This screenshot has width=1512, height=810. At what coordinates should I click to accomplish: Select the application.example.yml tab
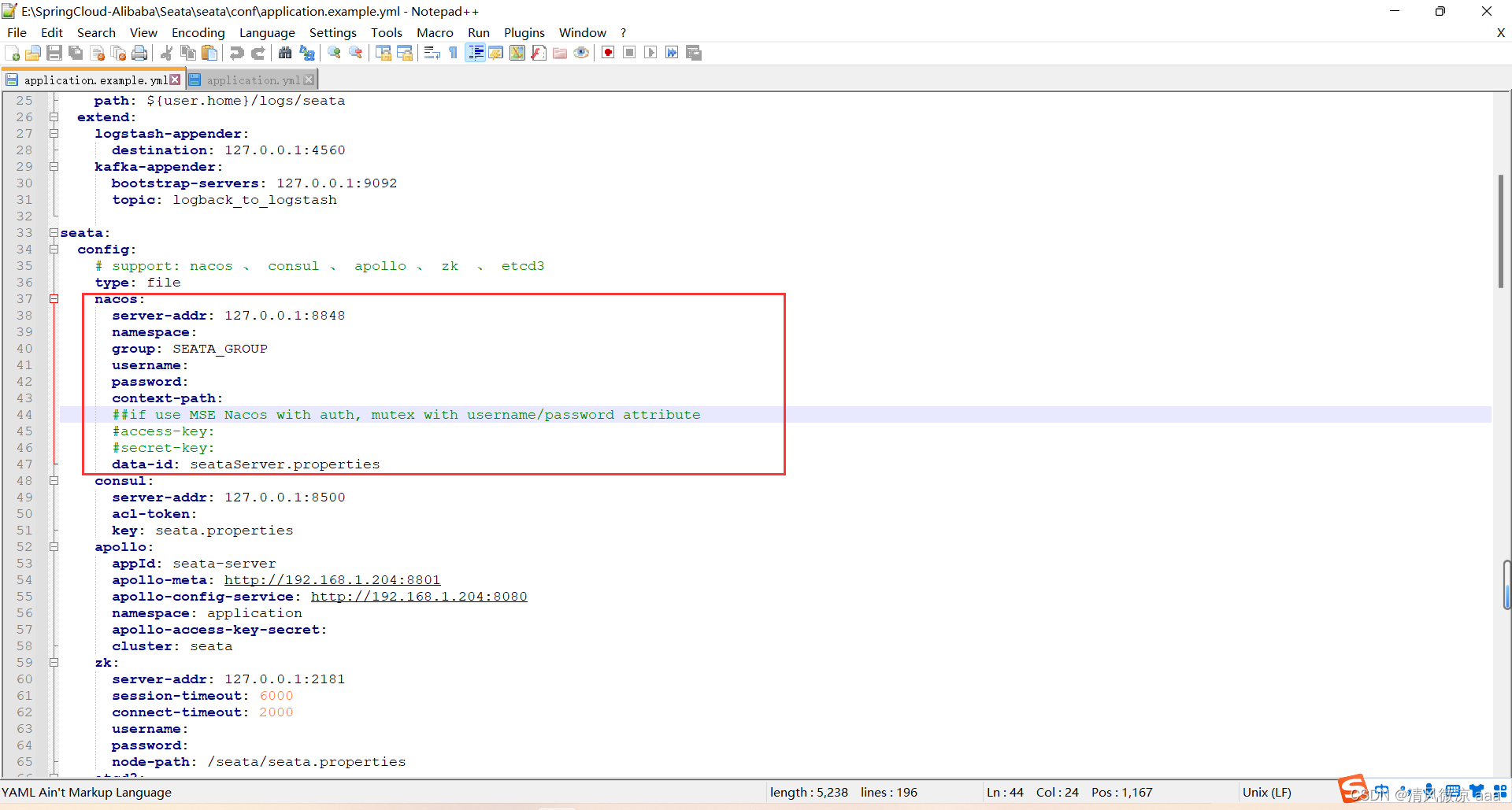click(x=95, y=80)
